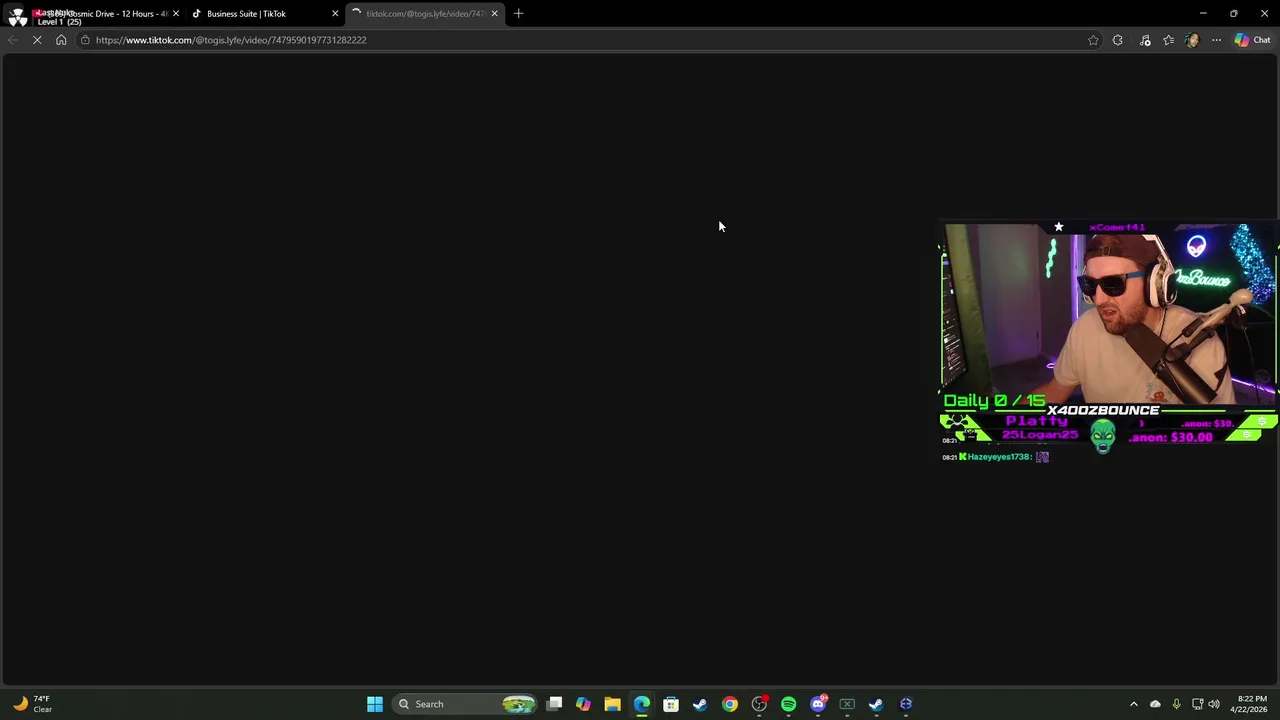Open the media control music icon
The width and height of the screenshot is (1280, 720).
(x=1145, y=40)
